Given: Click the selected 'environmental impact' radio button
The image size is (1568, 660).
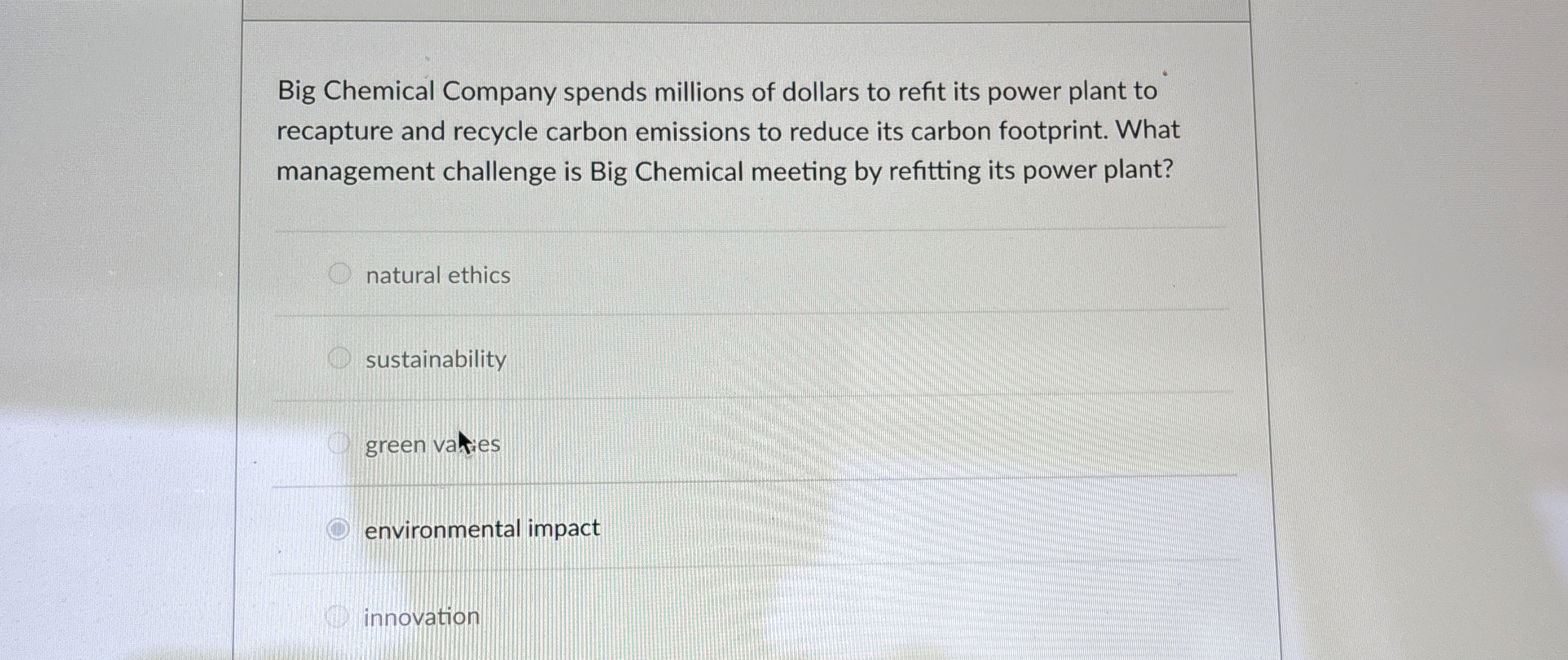Looking at the screenshot, I should (x=338, y=529).
